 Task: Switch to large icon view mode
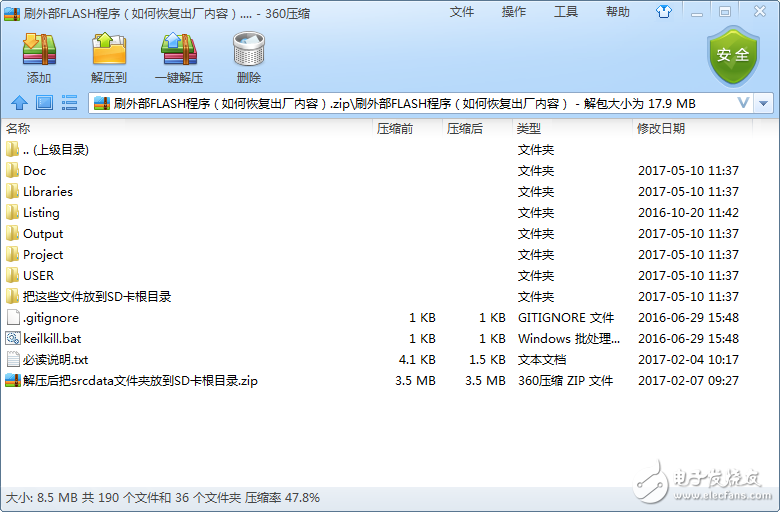tap(44, 103)
